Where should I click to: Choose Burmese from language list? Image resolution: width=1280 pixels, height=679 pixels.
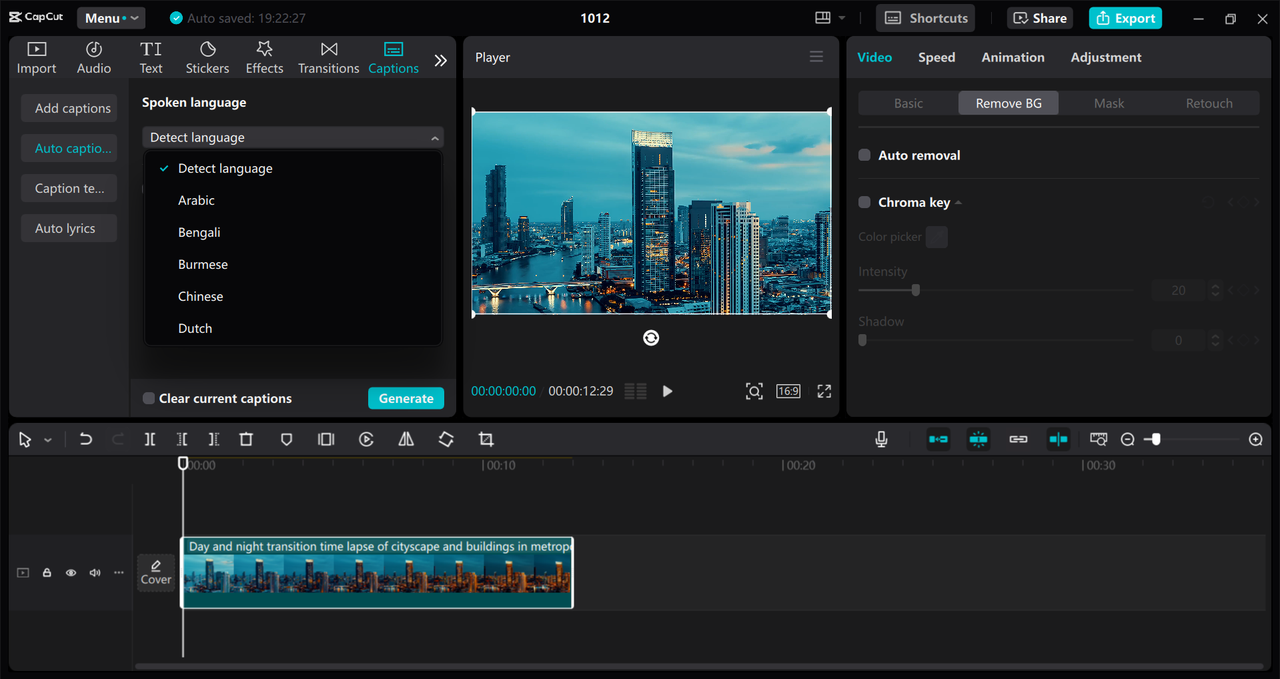pyautogui.click(x=293, y=264)
